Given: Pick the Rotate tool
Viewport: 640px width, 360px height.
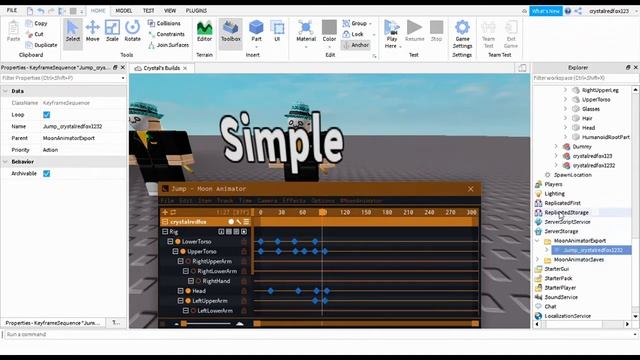Looking at the screenshot, I should click(132, 32).
